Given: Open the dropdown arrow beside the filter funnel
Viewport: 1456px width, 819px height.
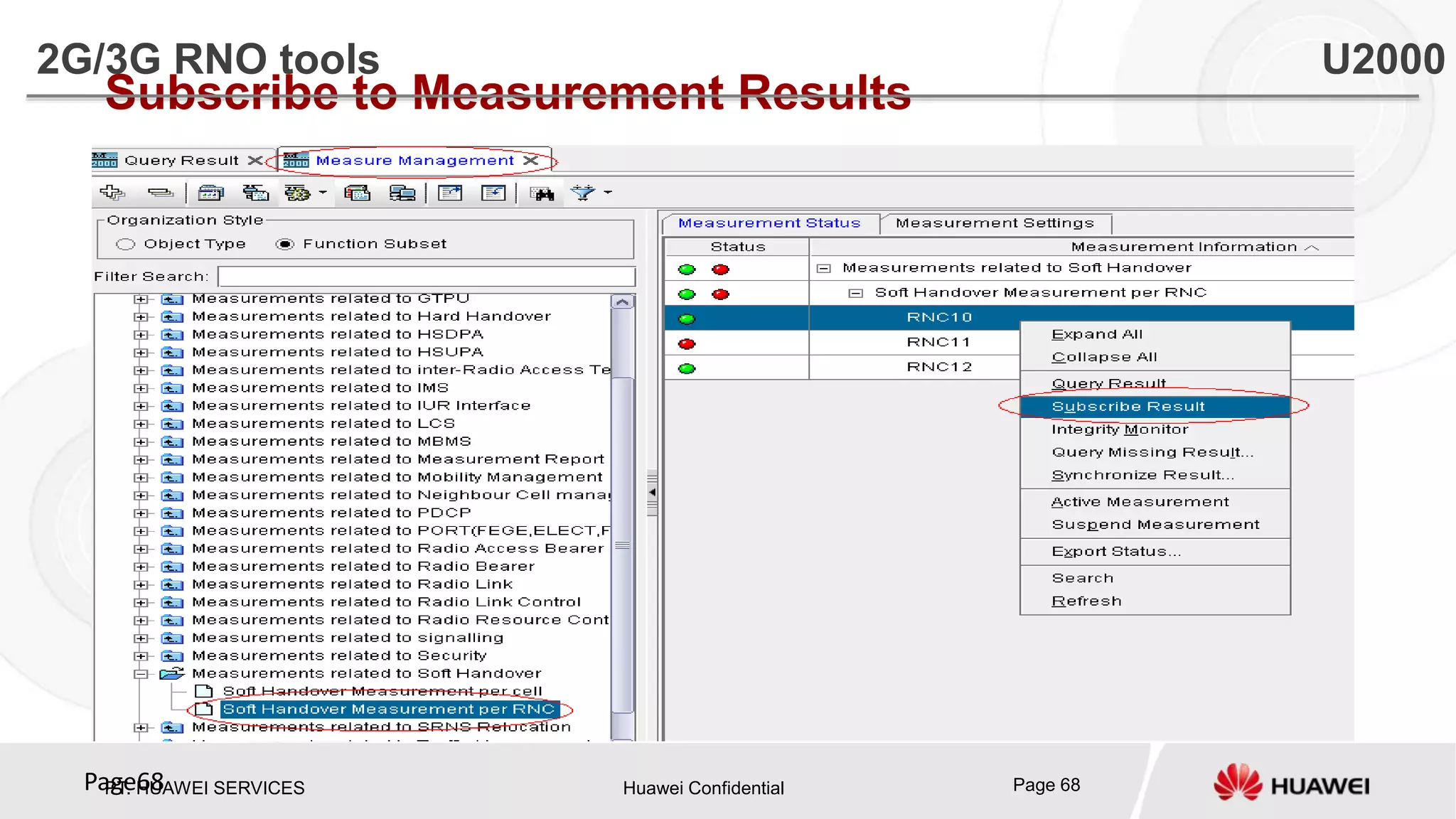Looking at the screenshot, I should [x=608, y=192].
